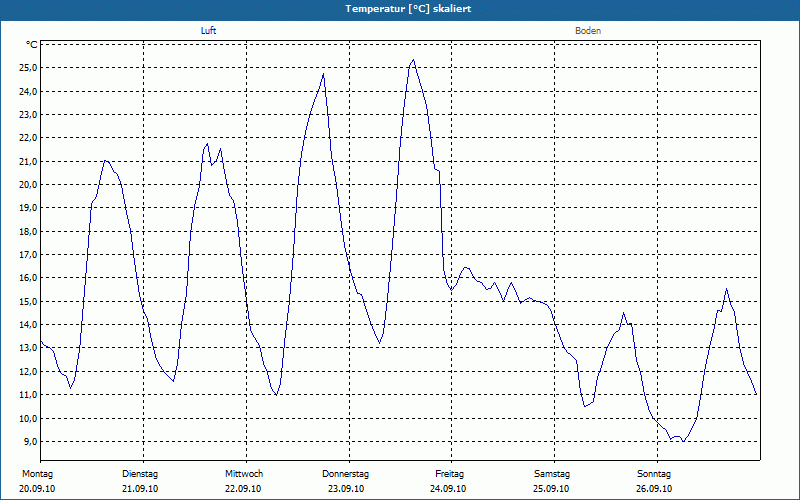Click the 24,0 y-axis value

pos(28,91)
